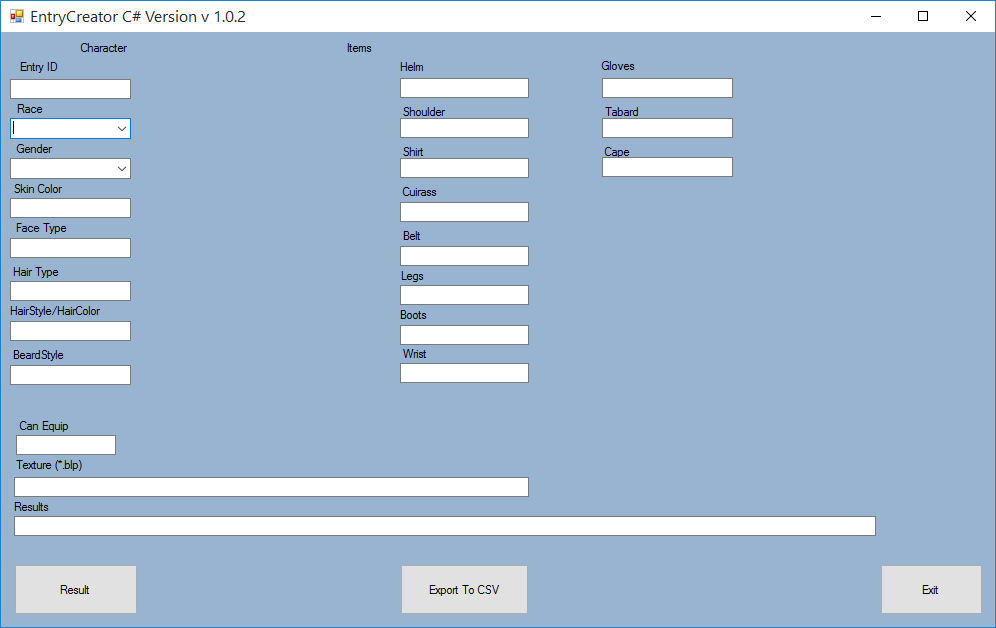The height and width of the screenshot is (628, 996).
Task: Focus the HairStyle/HairColor input field
Action: tap(70, 331)
